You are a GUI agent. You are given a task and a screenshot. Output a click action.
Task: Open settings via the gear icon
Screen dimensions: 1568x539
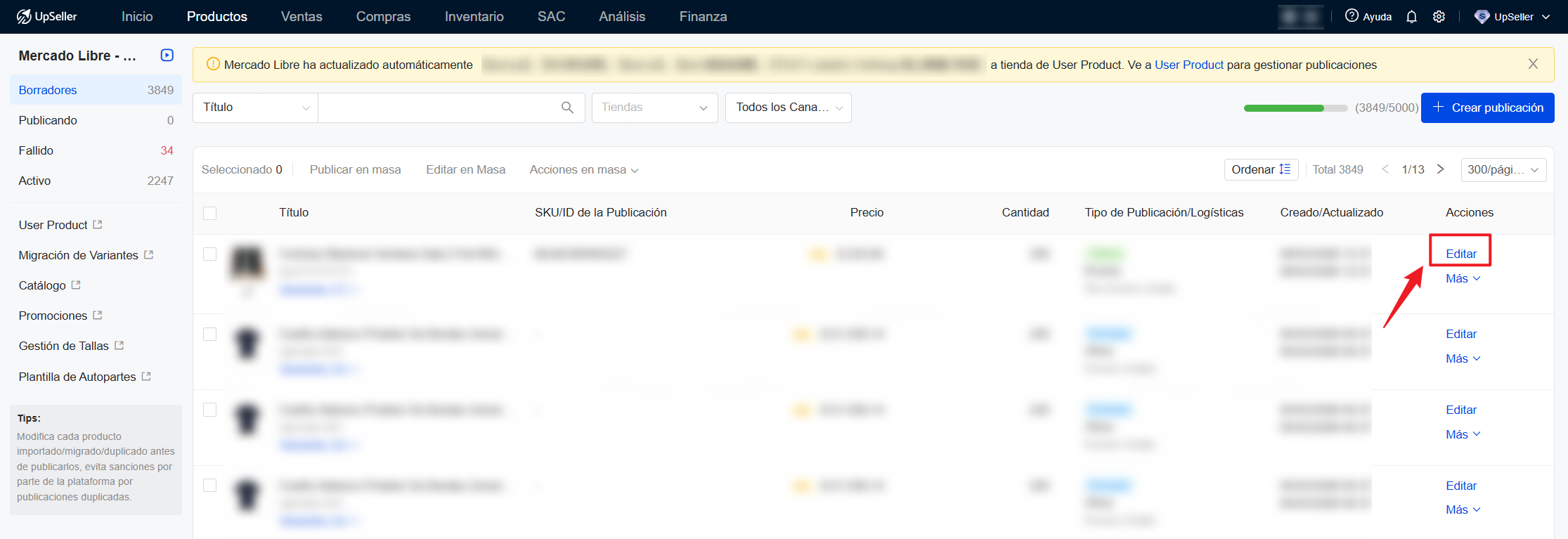(1439, 17)
